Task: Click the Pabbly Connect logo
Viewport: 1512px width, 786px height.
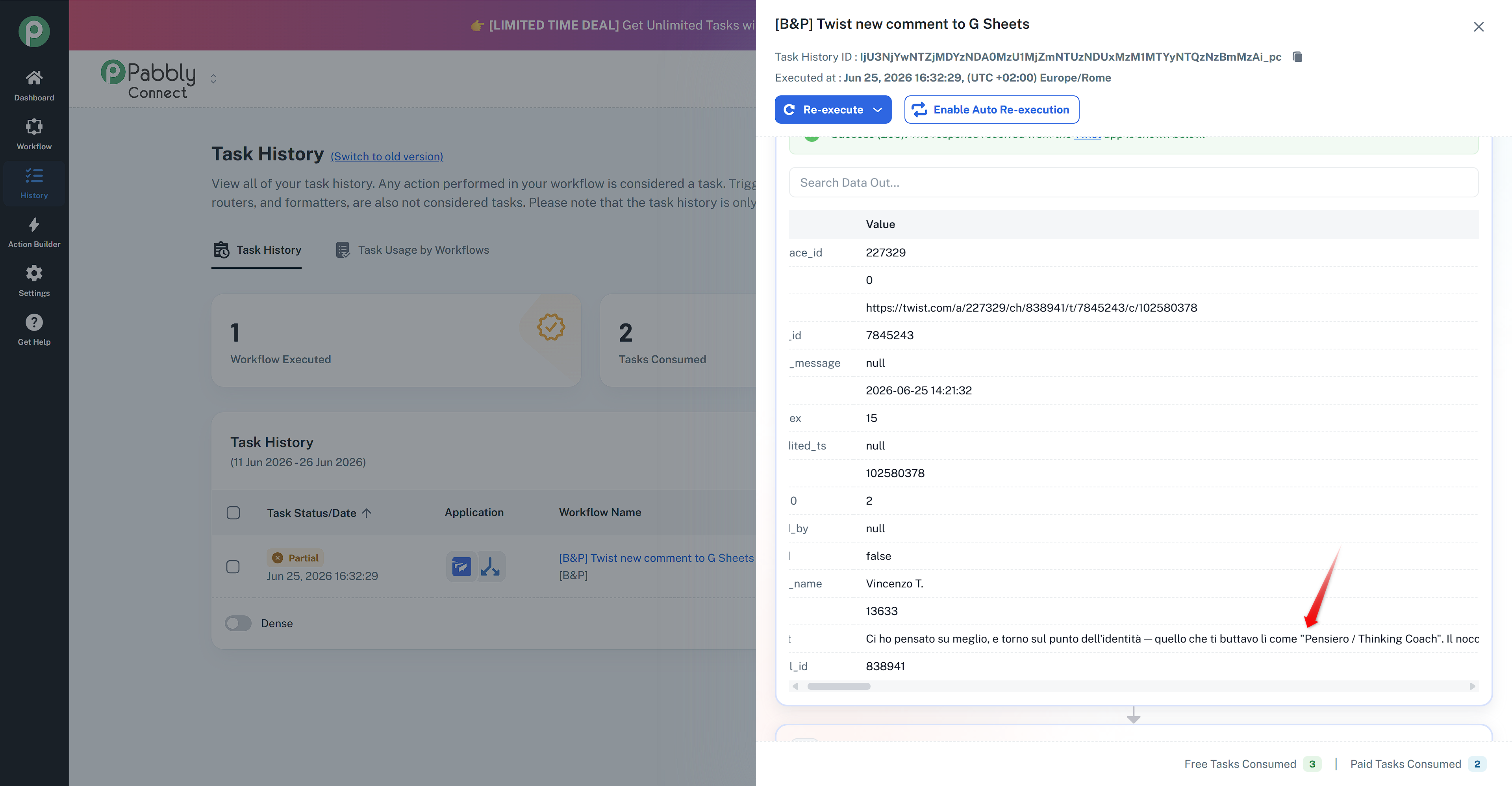Action: point(148,79)
